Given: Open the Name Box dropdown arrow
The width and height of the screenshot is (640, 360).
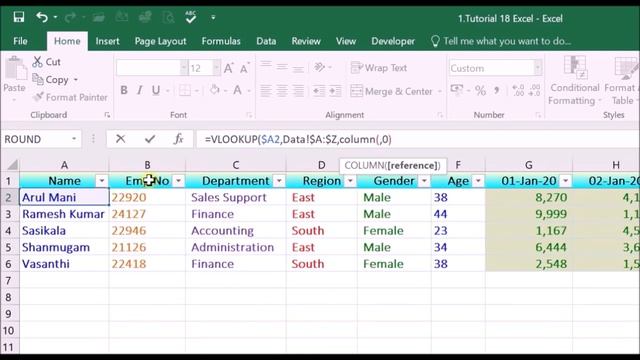Looking at the screenshot, I should tap(74, 139).
